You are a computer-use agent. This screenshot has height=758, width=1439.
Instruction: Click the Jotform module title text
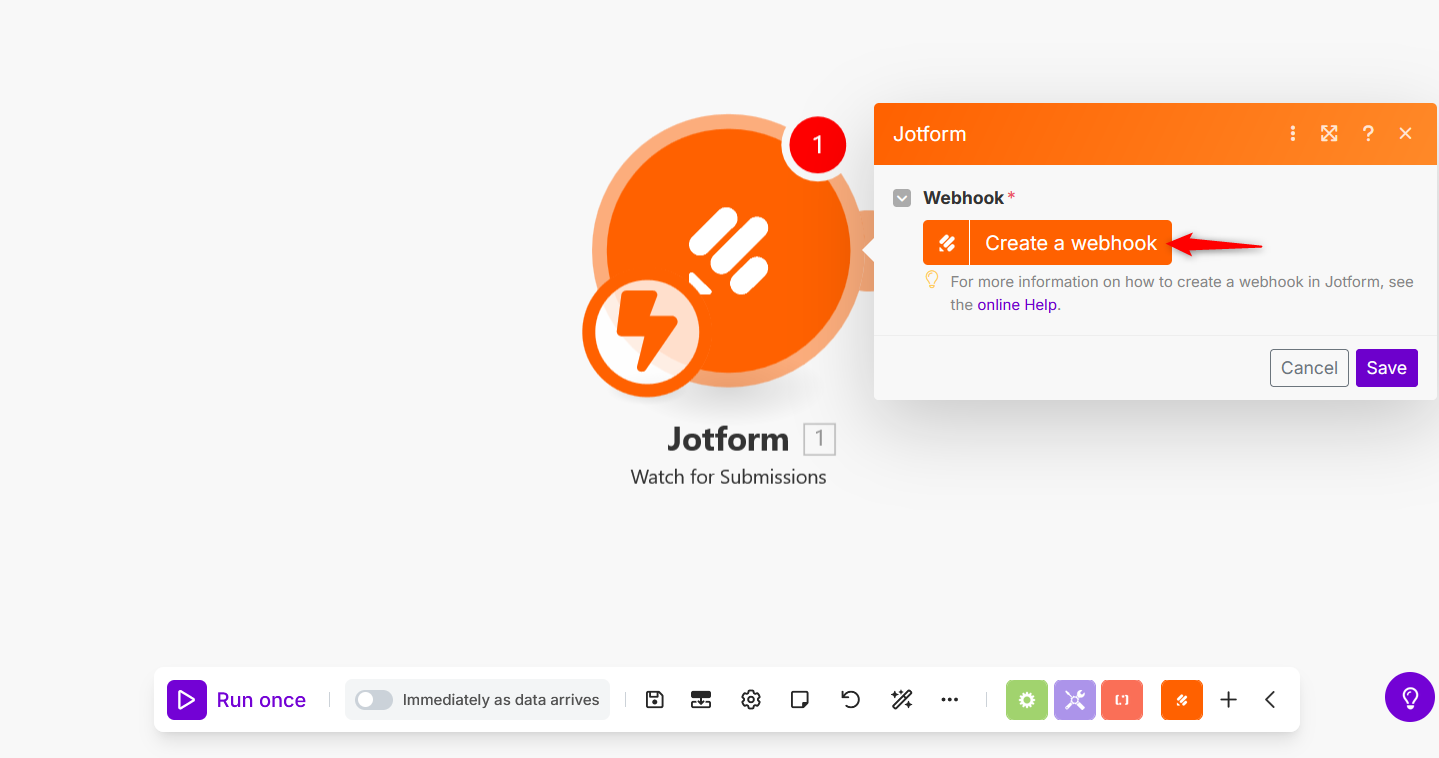click(728, 439)
